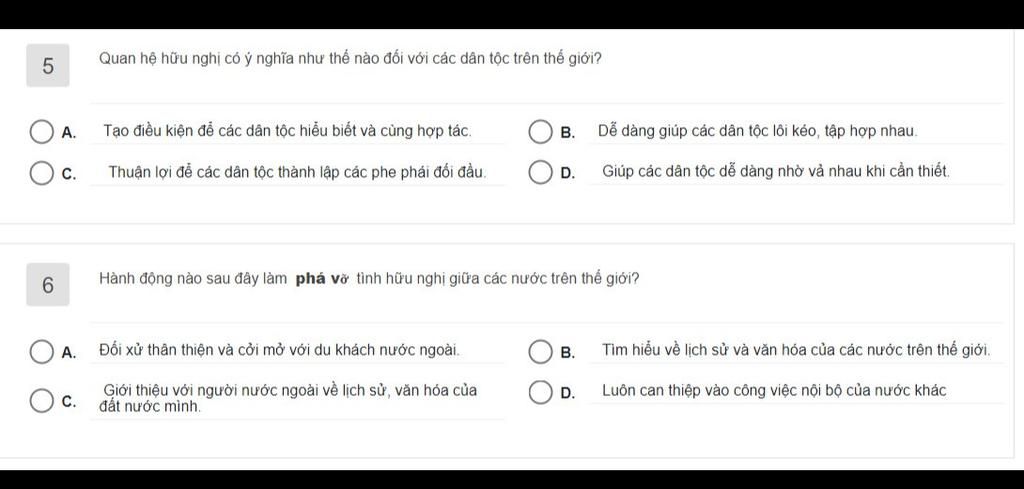
Task: Select radio button C for question 6
Action: coord(42,400)
